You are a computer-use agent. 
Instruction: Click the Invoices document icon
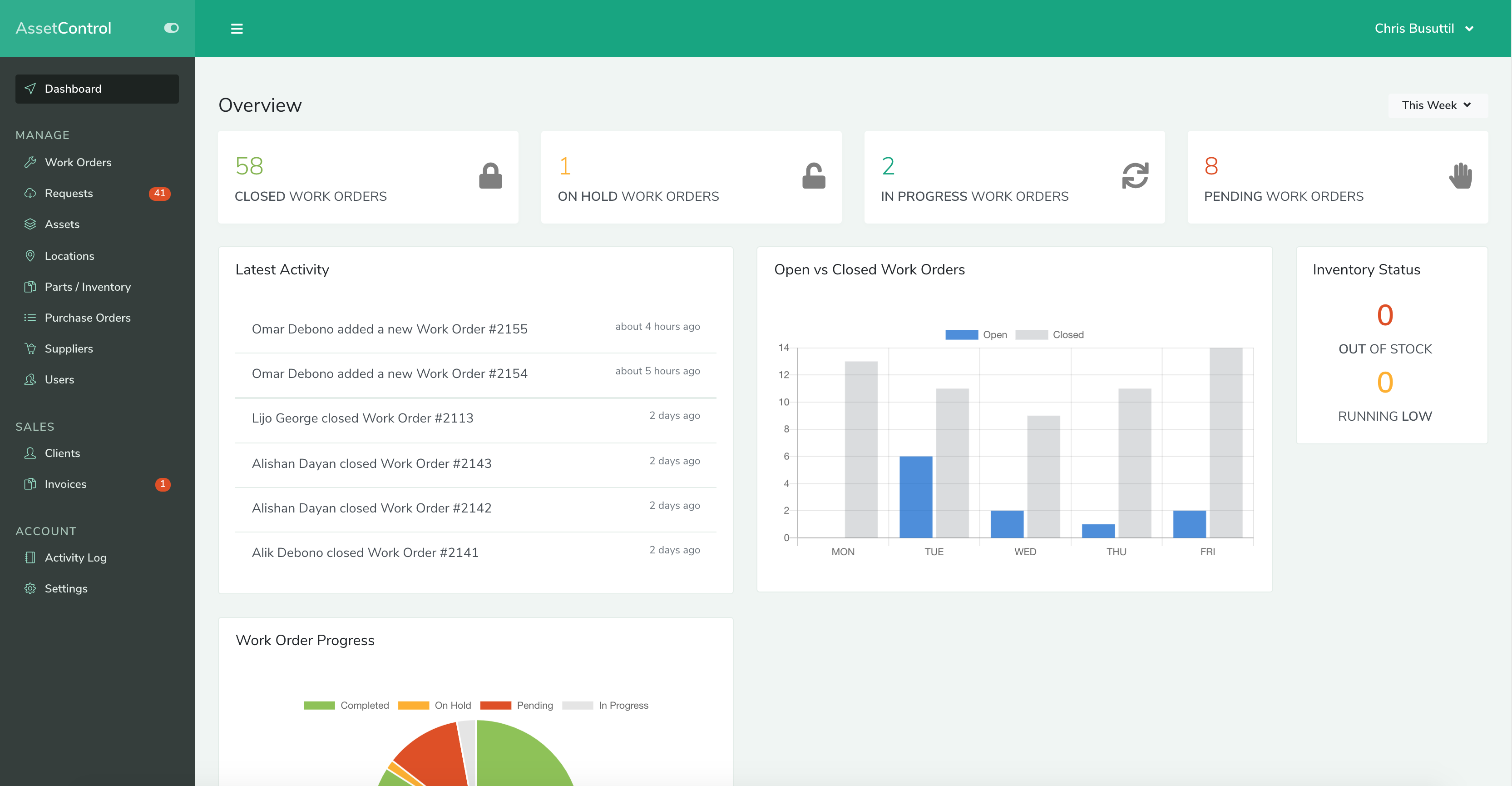point(30,484)
